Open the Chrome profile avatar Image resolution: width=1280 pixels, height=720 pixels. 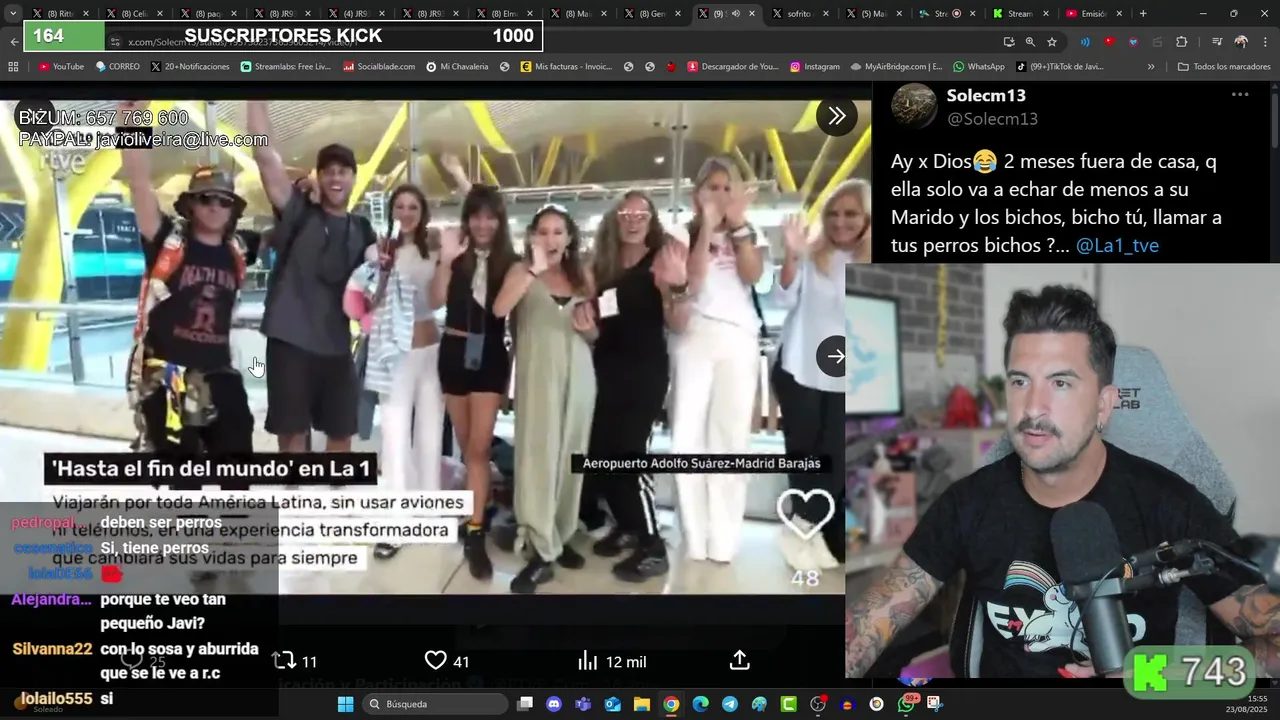pos(1241,42)
